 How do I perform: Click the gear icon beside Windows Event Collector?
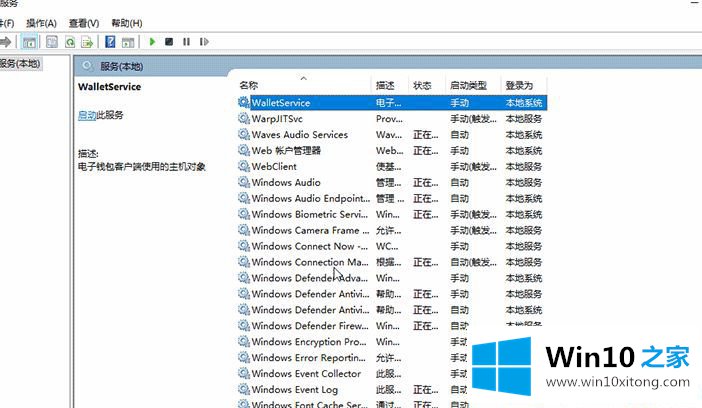coord(244,373)
